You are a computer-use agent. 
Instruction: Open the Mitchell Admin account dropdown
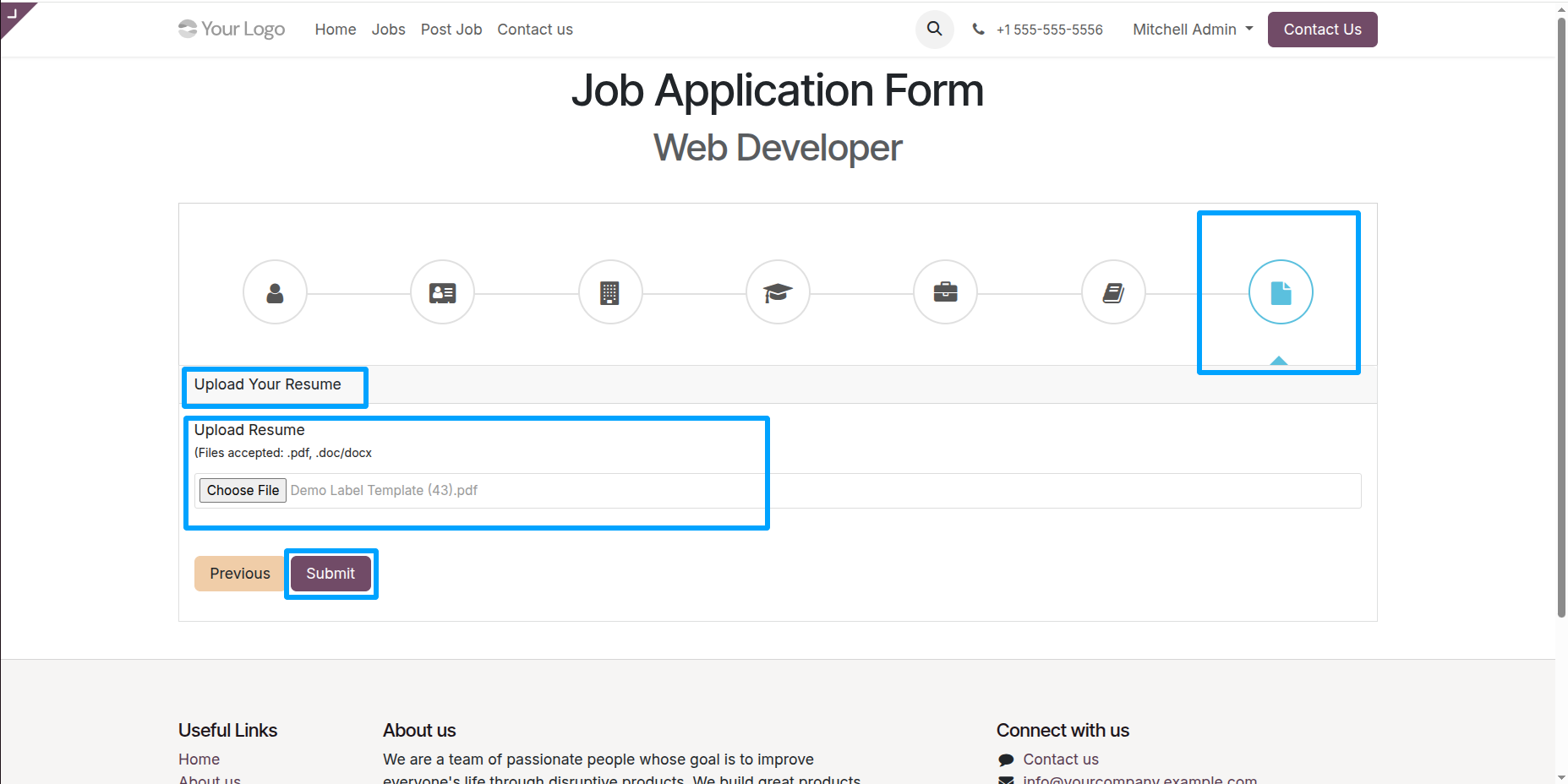point(1191,29)
